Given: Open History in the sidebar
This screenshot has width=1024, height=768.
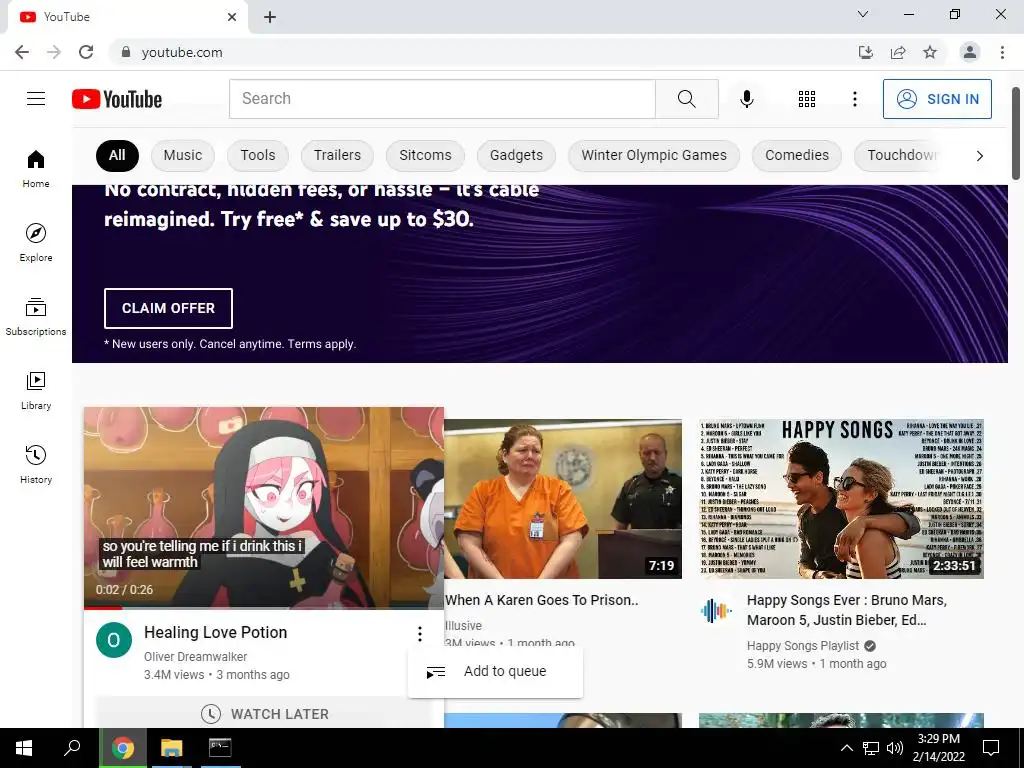Looking at the screenshot, I should click(36, 464).
